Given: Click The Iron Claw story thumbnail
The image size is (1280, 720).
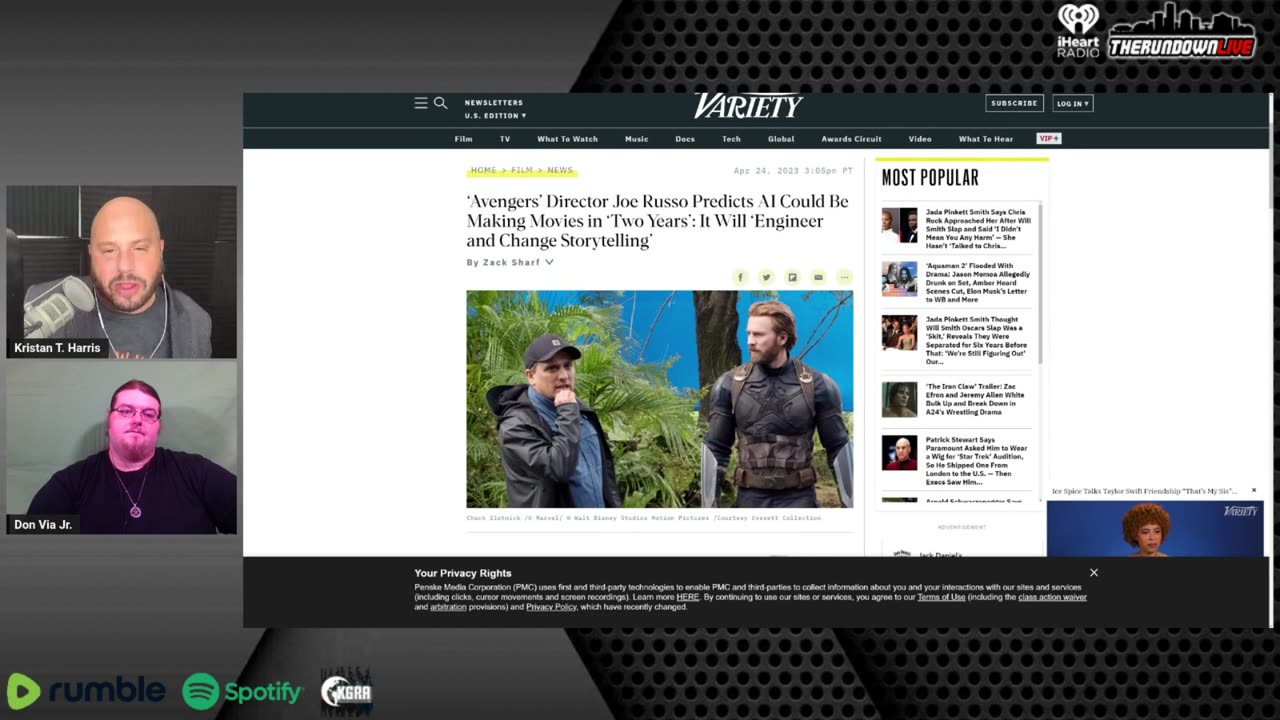Looking at the screenshot, I should click(899, 399).
